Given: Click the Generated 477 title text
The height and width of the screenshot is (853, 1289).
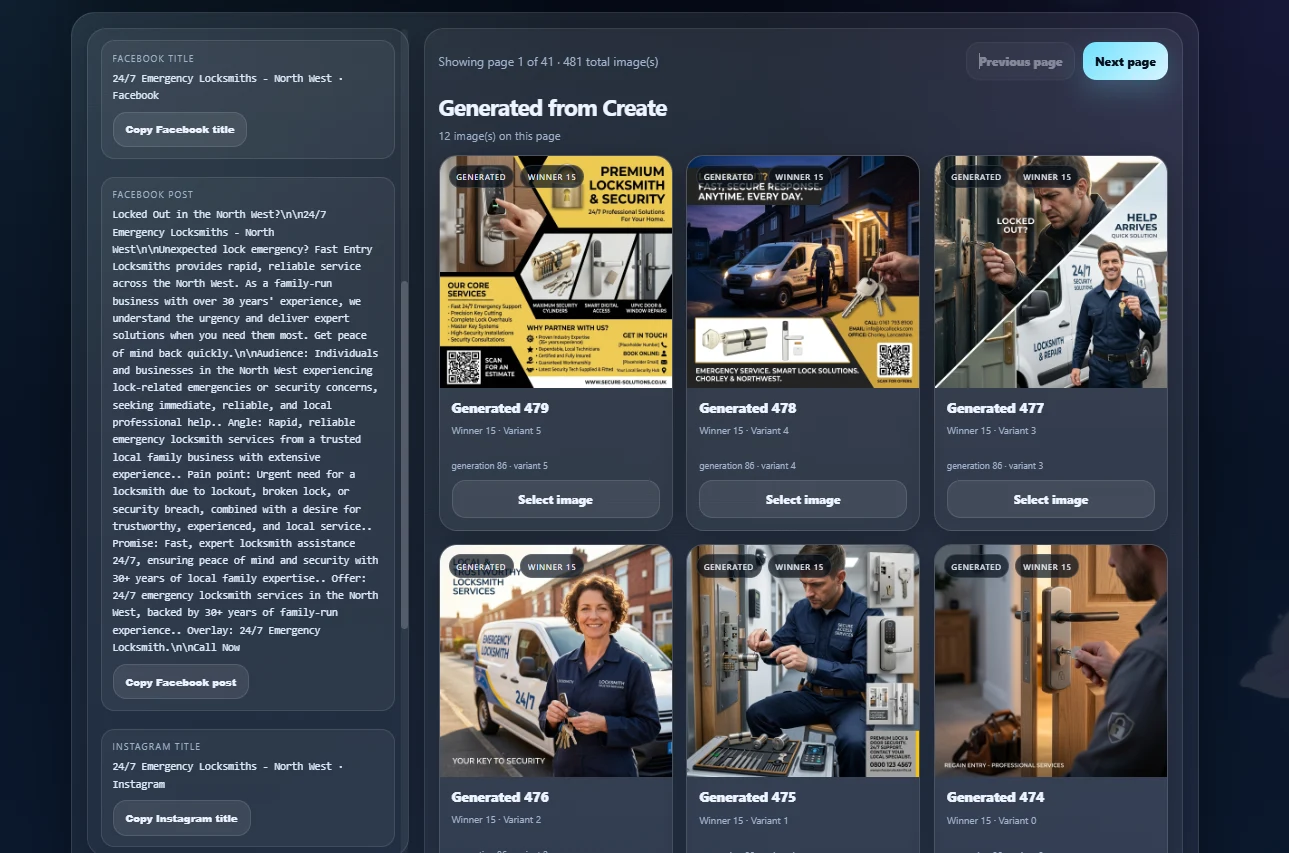Looking at the screenshot, I should point(996,408).
